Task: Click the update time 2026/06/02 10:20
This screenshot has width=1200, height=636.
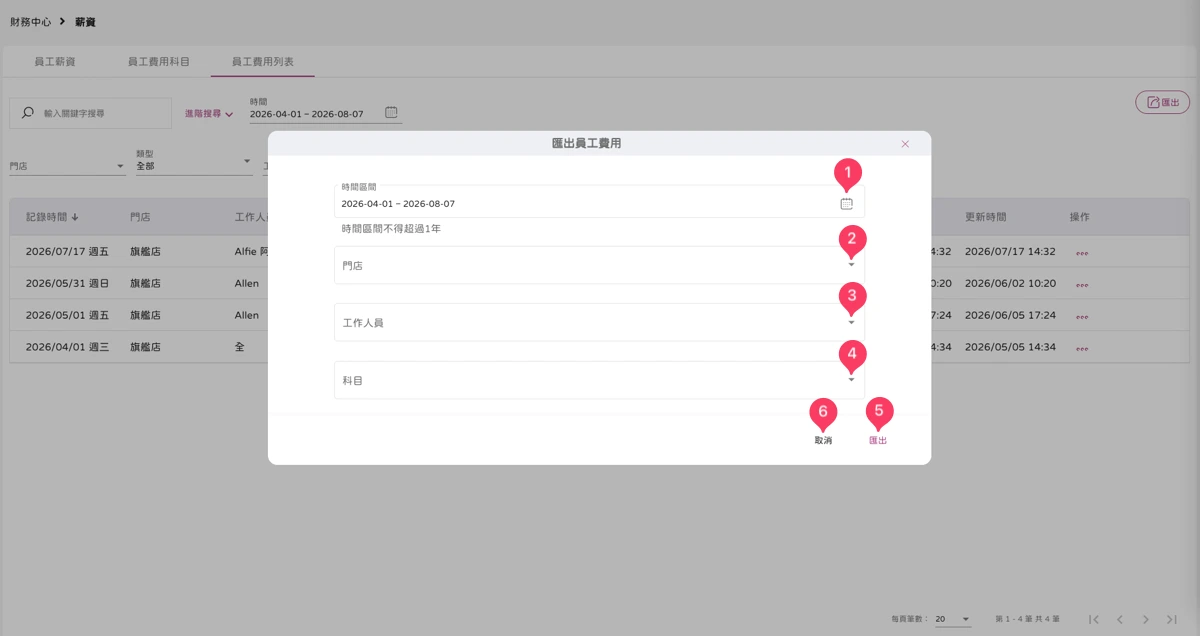Action: 1010,284
